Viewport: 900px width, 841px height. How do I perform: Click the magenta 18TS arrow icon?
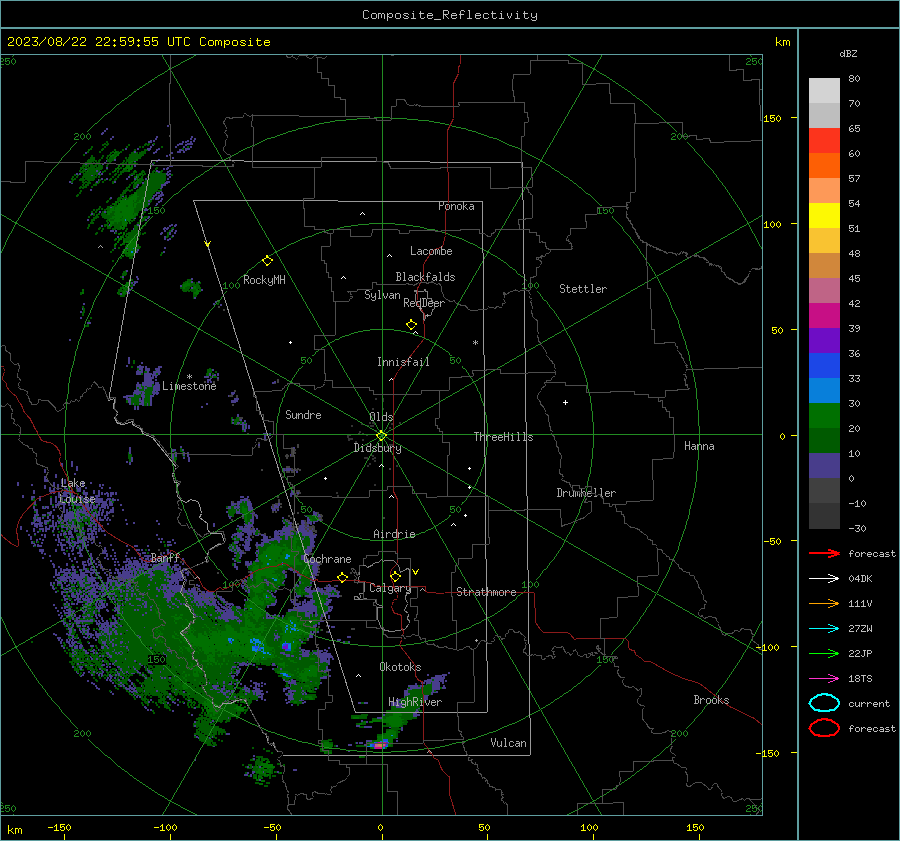[824, 679]
